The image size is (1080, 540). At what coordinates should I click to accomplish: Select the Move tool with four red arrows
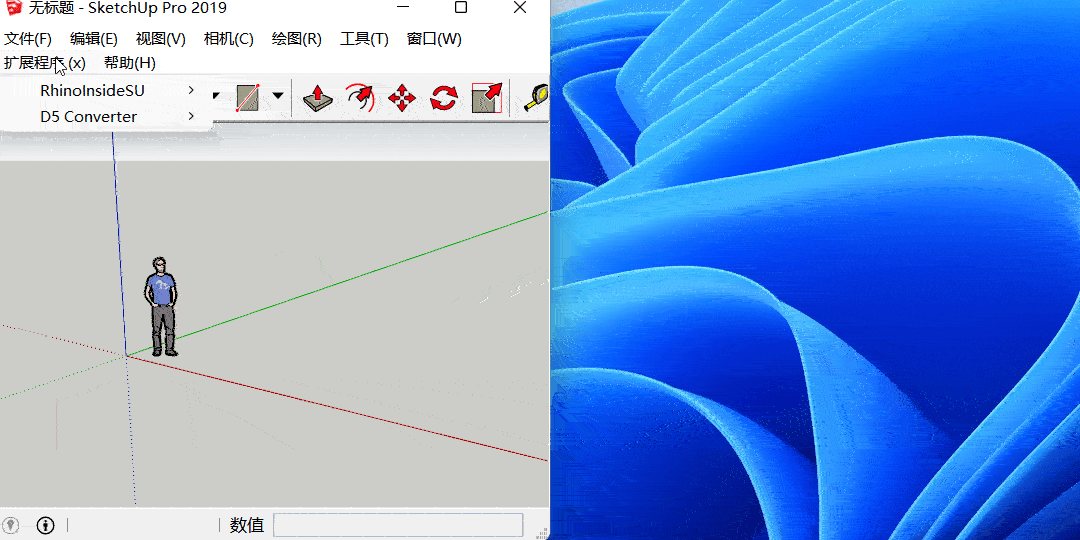(x=402, y=98)
